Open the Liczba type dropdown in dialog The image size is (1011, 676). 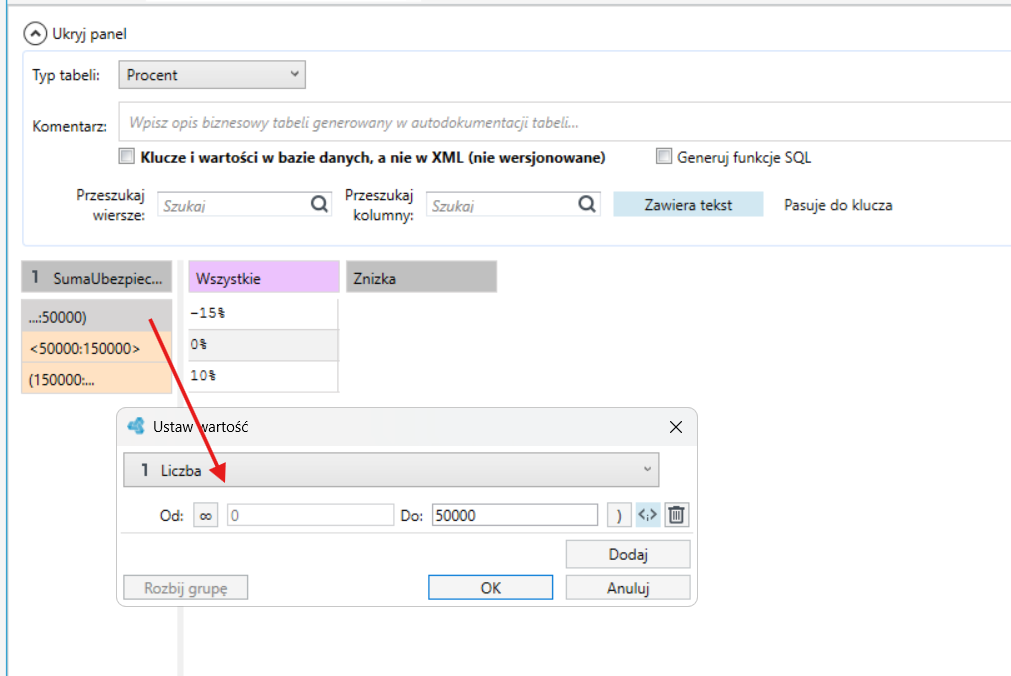[x=391, y=470]
